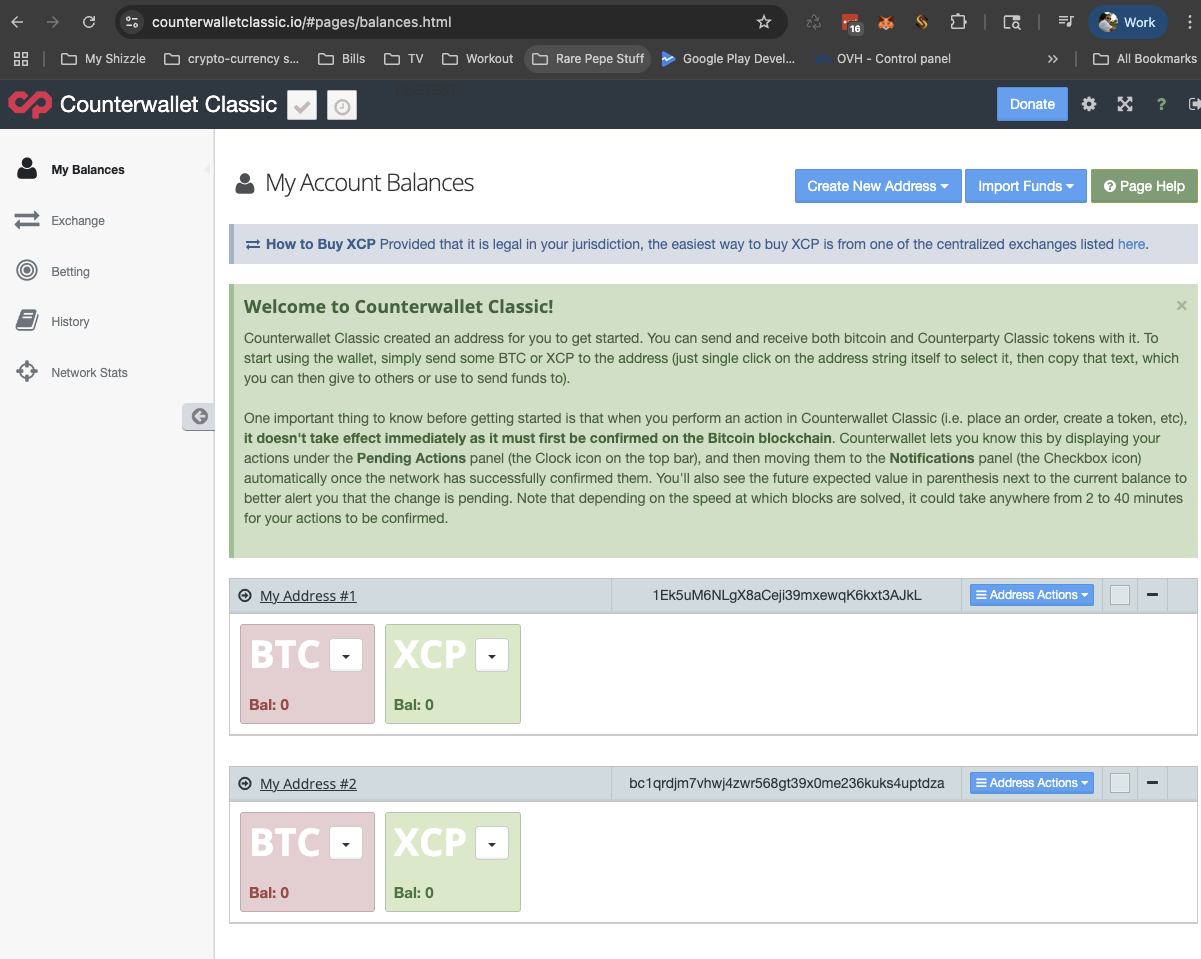Viewport: 1201px width, 959px height.
Task: Open Import Funds dropdown
Action: (1025, 186)
